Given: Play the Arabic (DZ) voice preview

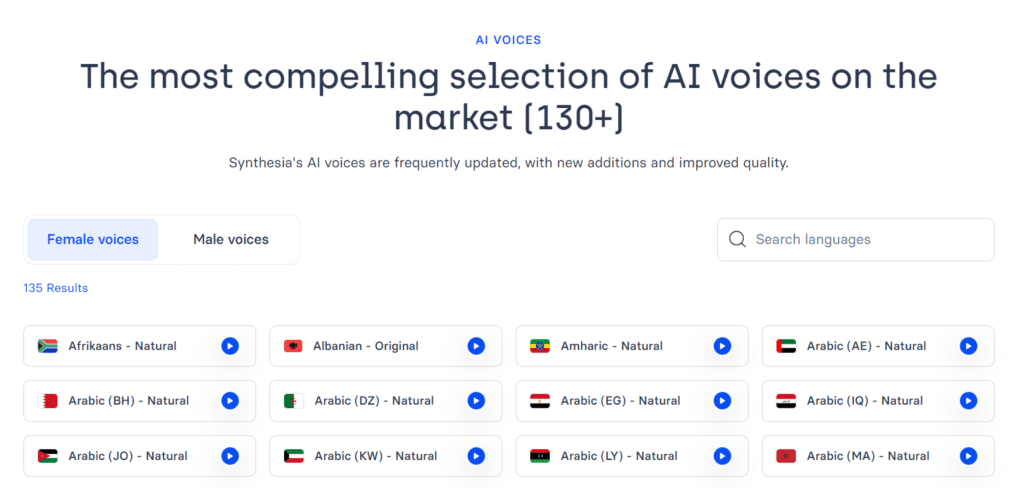Looking at the screenshot, I should 476,401.
